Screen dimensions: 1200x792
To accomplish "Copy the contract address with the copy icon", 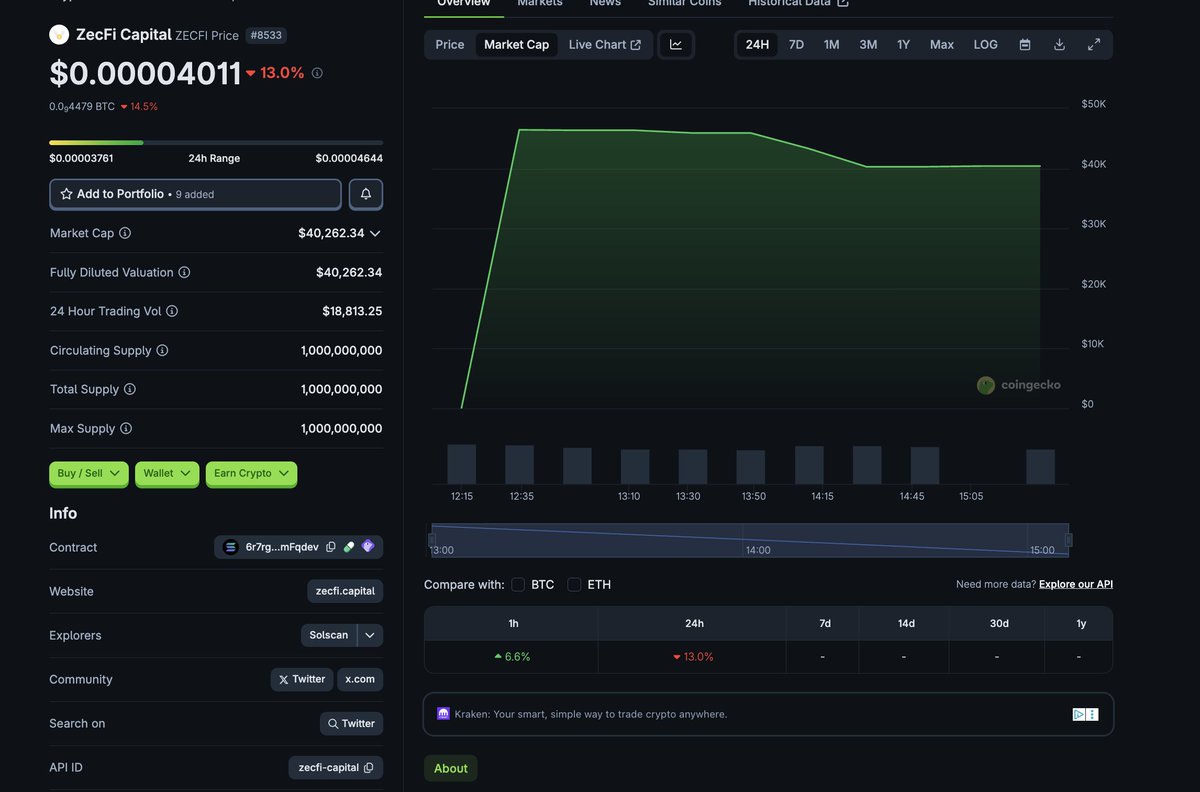I will [x=331, y=547].
